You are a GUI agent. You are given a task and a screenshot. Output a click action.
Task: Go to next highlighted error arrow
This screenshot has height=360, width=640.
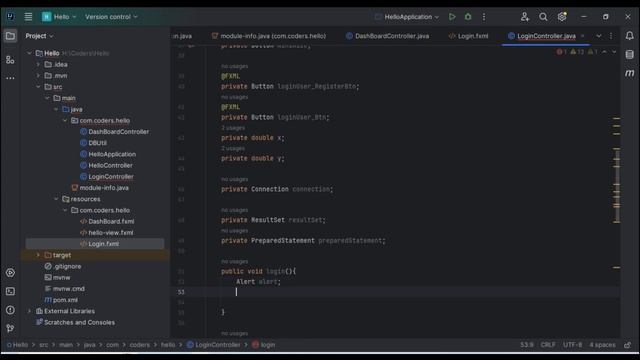click(614, 52)
